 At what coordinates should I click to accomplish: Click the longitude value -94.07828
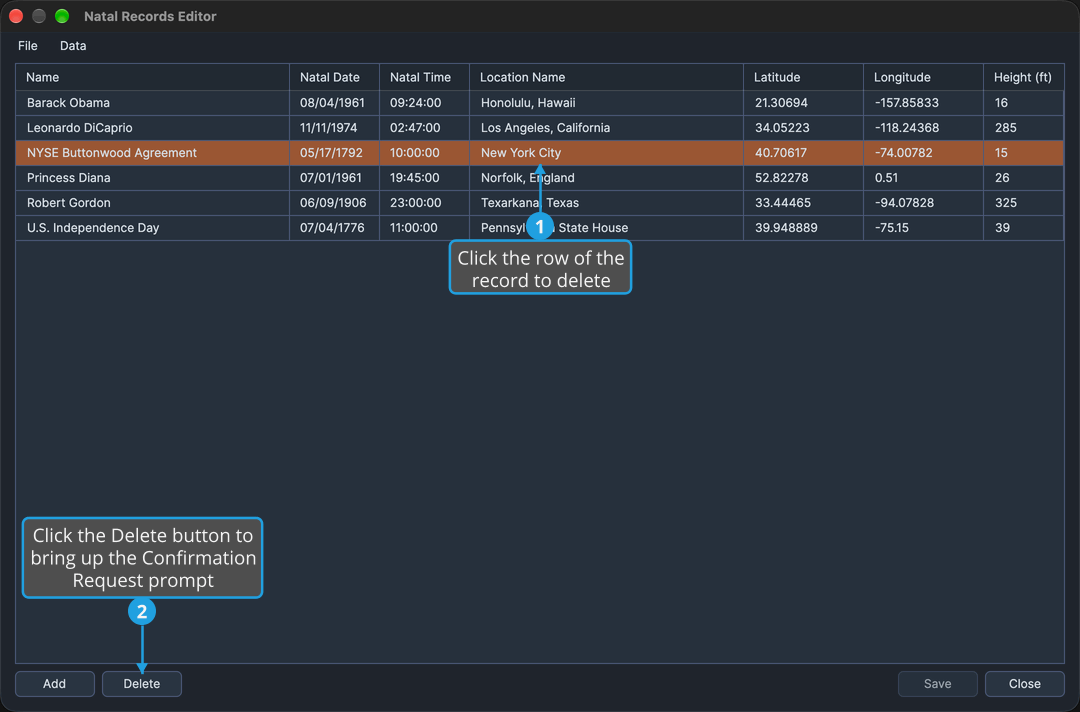[x=923, y=203]
